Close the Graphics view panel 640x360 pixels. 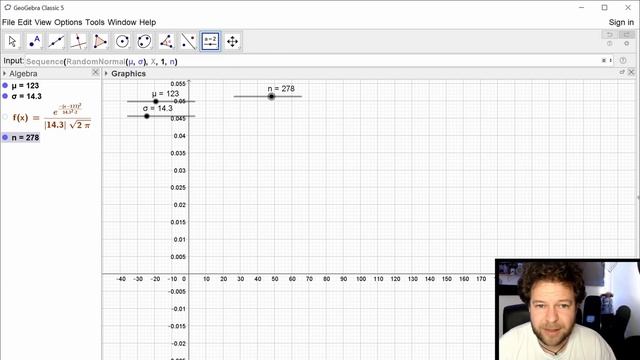pos(631,72)
